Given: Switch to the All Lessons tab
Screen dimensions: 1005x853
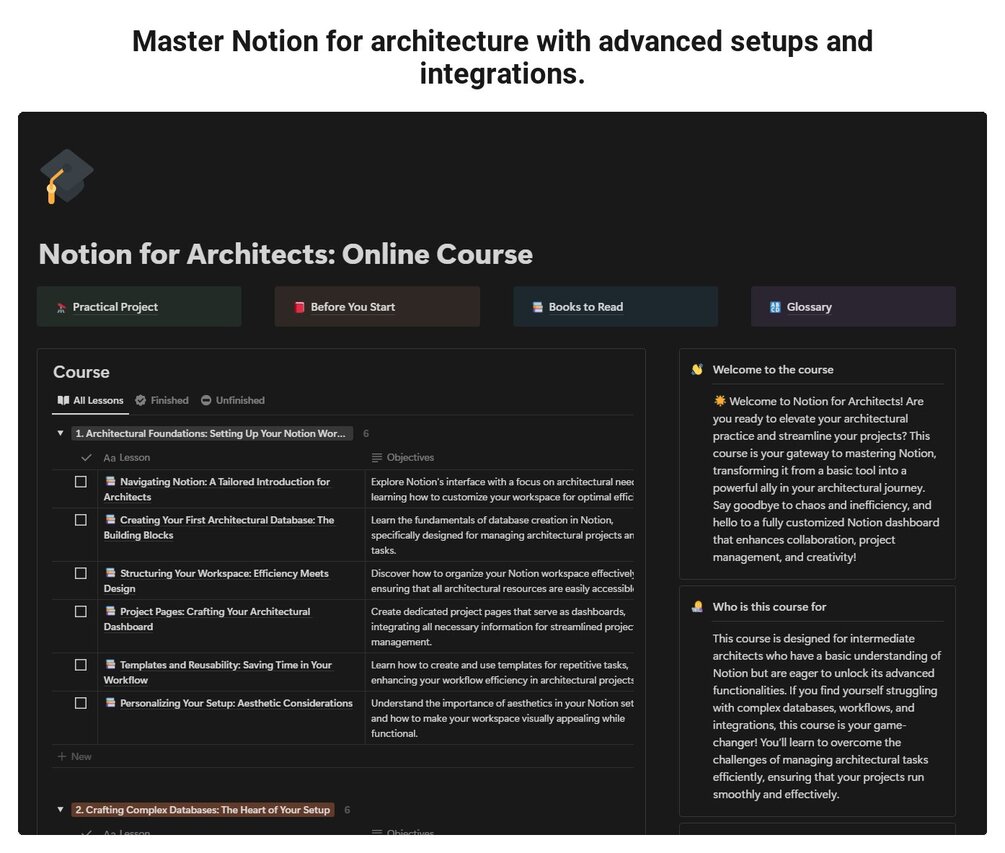Looking at the screenshot, I should pyautogui.click(x=90, y=401).
